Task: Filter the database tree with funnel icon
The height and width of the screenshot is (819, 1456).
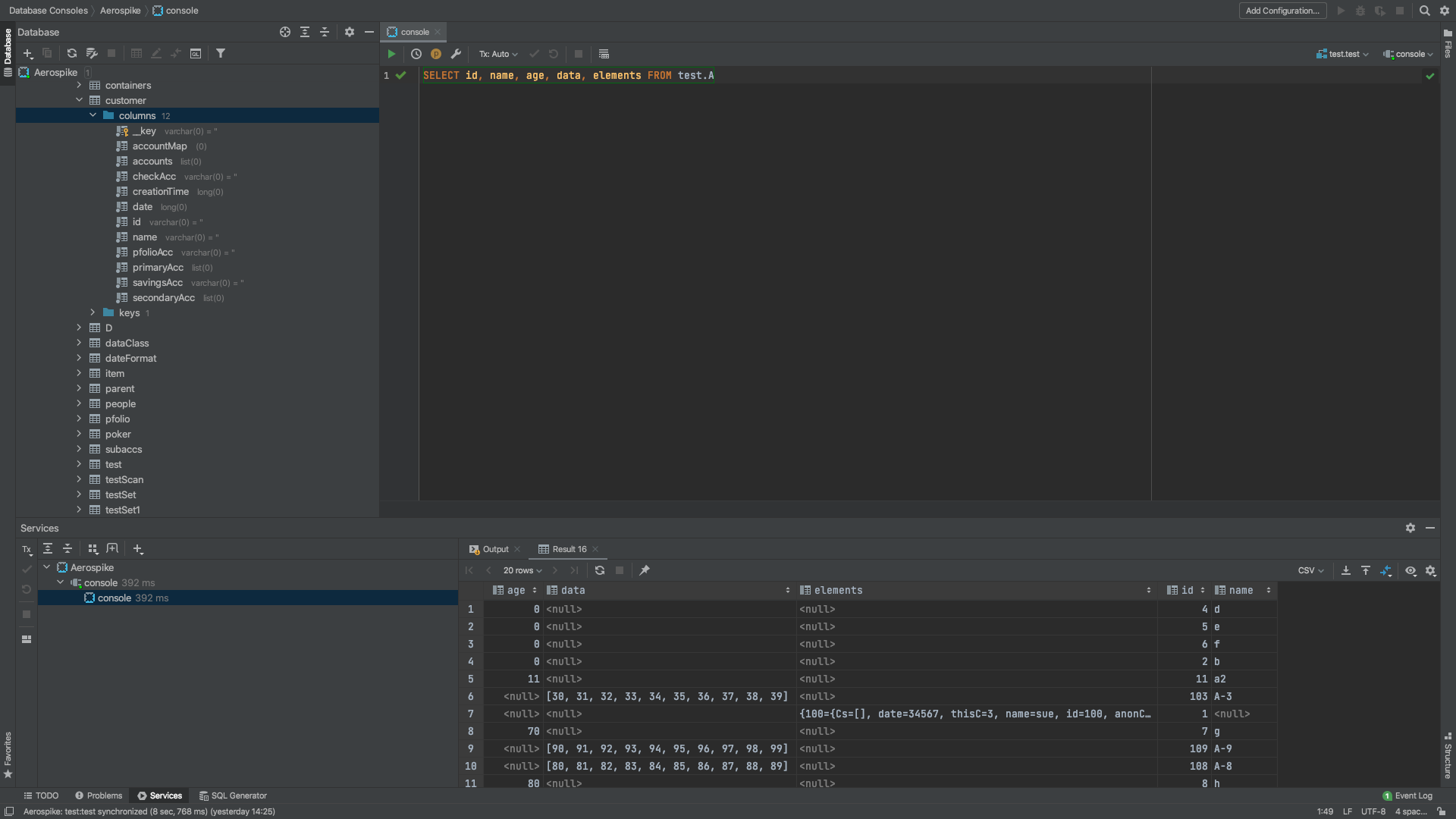Action: 221,54
